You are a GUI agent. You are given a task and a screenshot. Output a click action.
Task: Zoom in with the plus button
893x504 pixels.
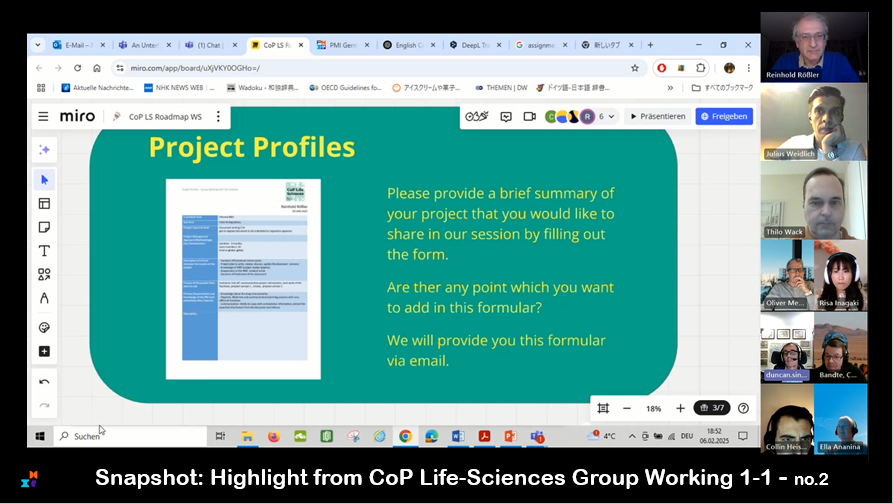pos(680,408)
